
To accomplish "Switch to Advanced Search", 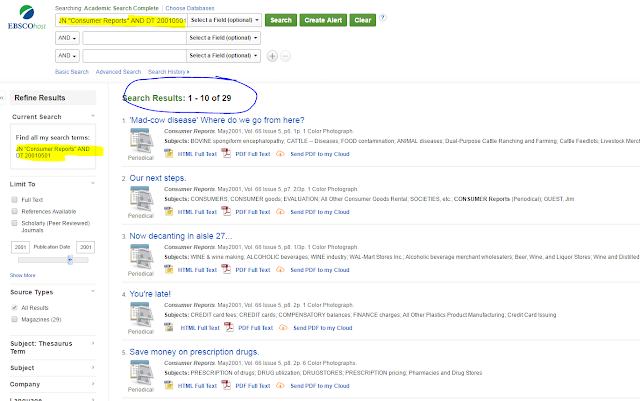I will click(118, 72).
